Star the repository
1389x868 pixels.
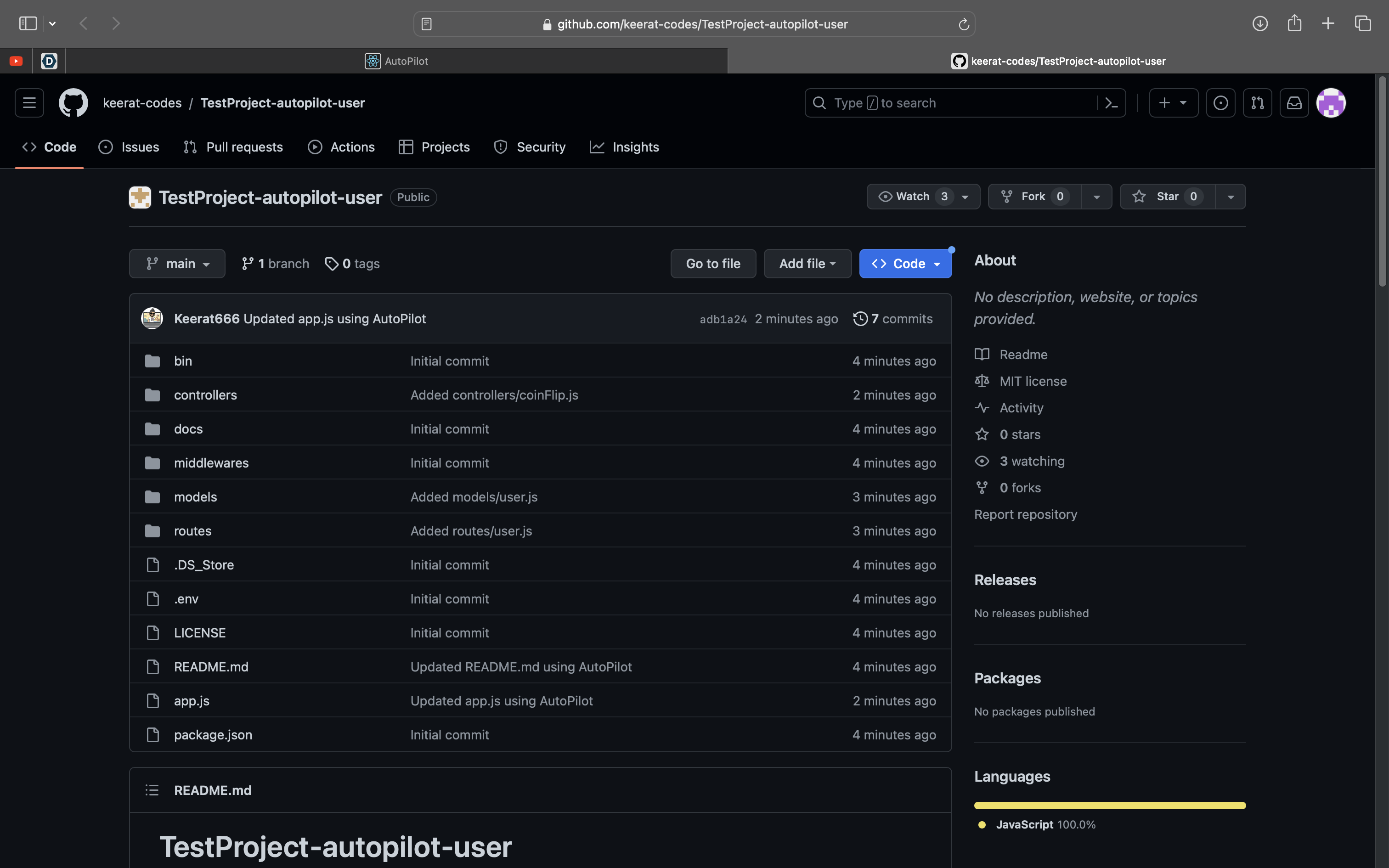(x=1167, y=197)
